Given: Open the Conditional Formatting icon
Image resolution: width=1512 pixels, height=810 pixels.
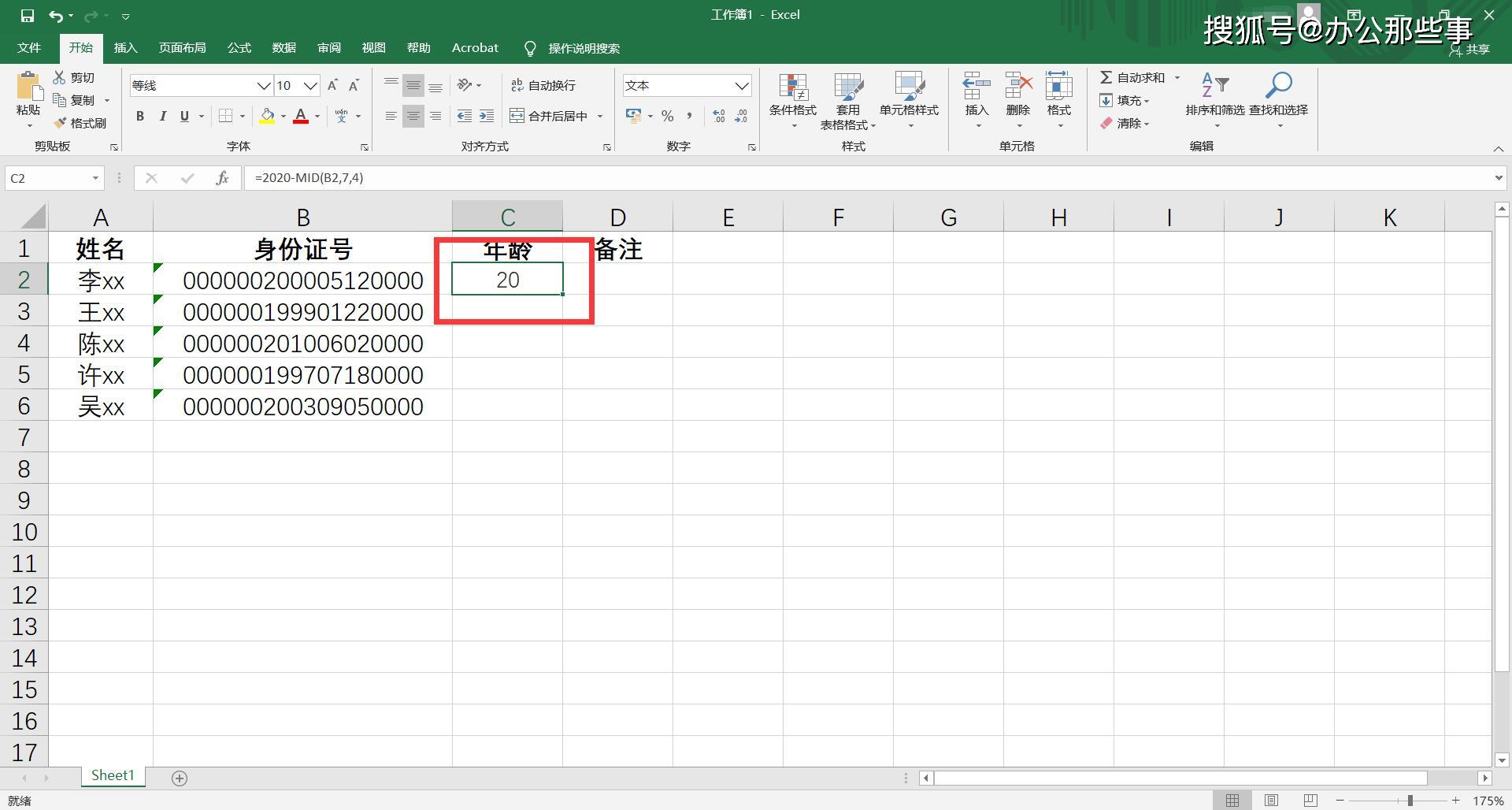Looking at the screenshot, I should point(792,90).
